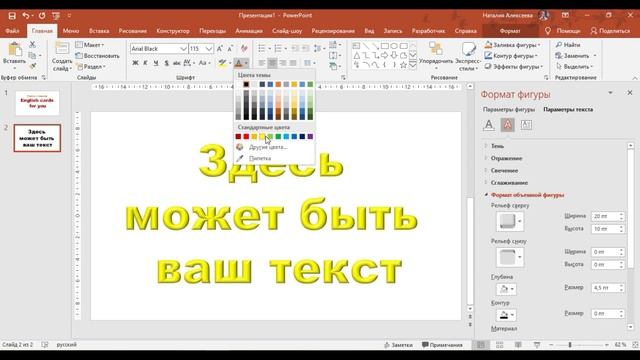
Task: Open the Упорядочить arrange icon
Action: [436, 49]
